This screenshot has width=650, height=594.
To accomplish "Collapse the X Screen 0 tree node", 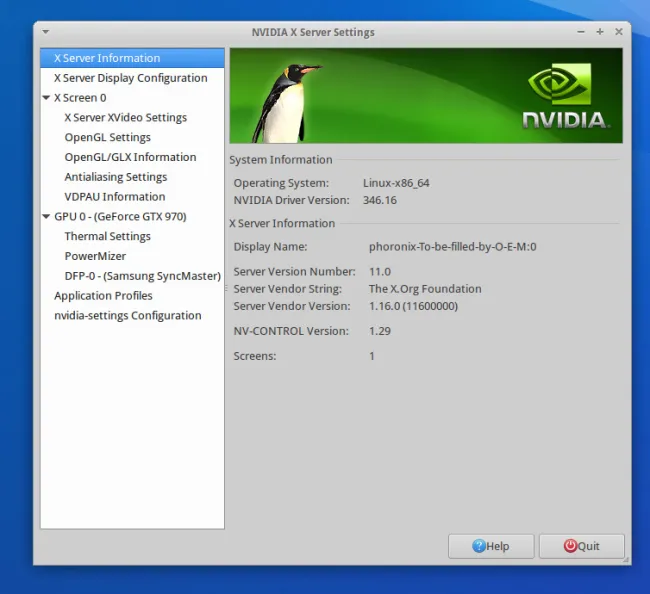I will click(x=46, y=98).
